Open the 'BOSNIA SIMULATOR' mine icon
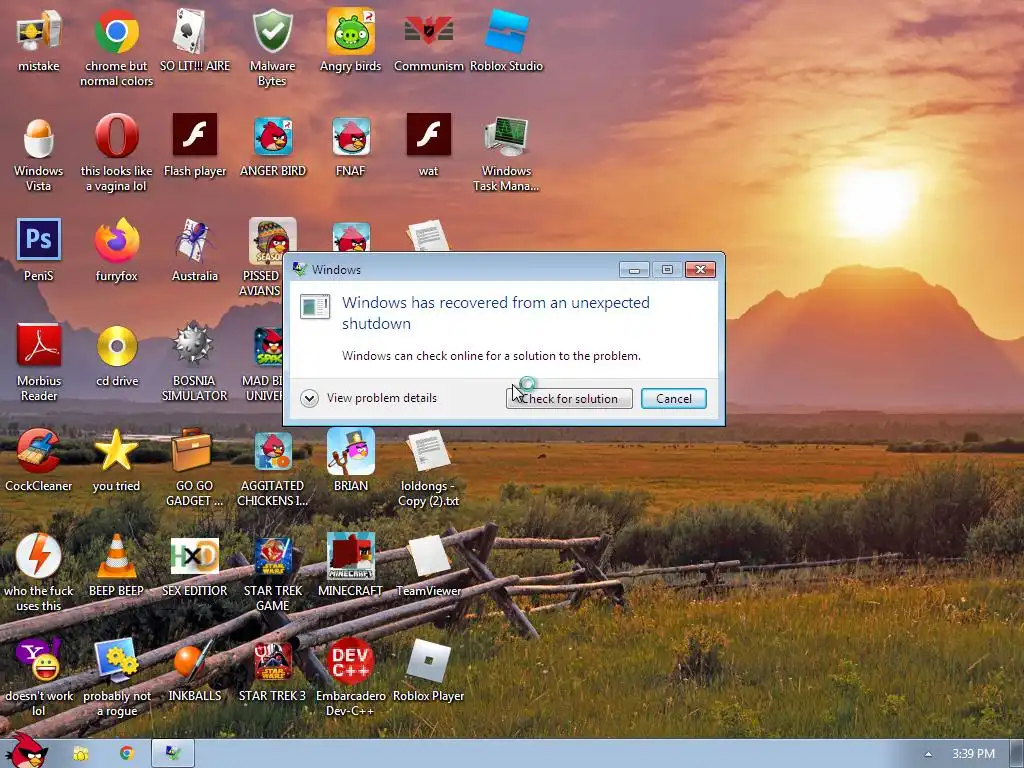The height and width of the screenshot is (768, 1024). pos(195,345)
